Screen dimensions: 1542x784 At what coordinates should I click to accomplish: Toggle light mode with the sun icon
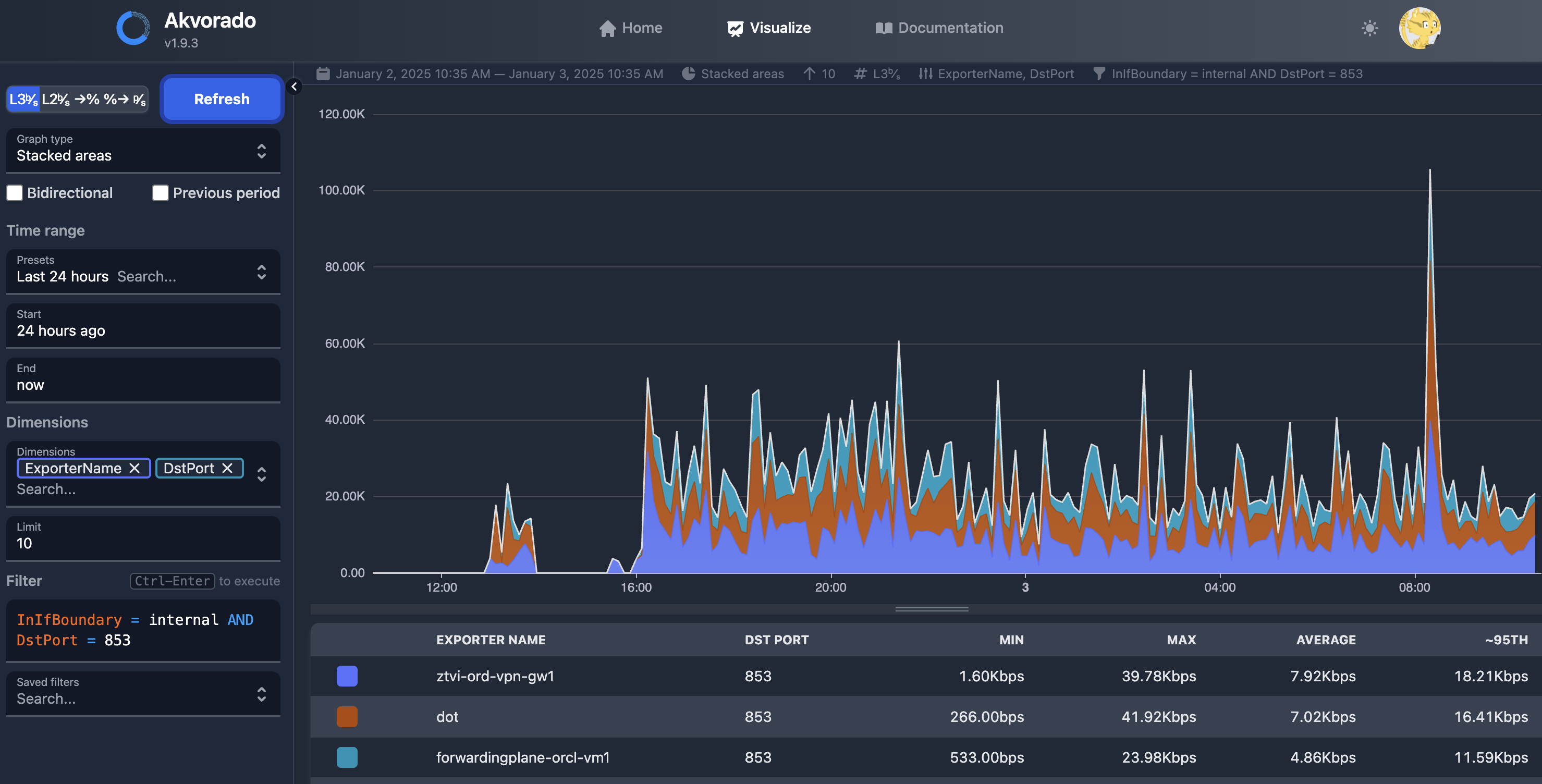(x=1369, y=28)
